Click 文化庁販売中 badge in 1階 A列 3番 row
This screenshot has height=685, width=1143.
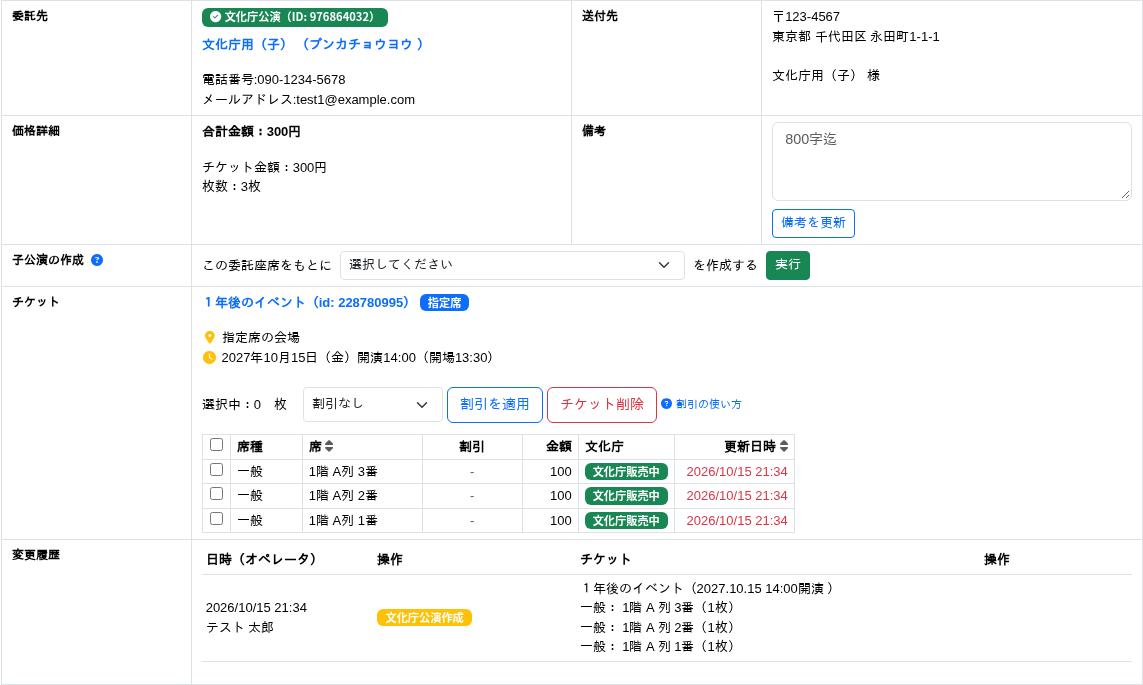tap(626, 471)
